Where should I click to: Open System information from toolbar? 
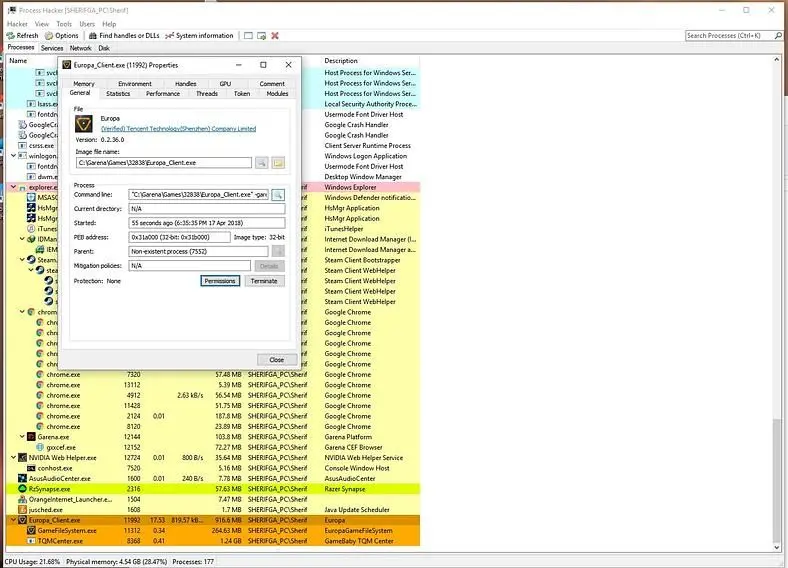pos(200,36)
